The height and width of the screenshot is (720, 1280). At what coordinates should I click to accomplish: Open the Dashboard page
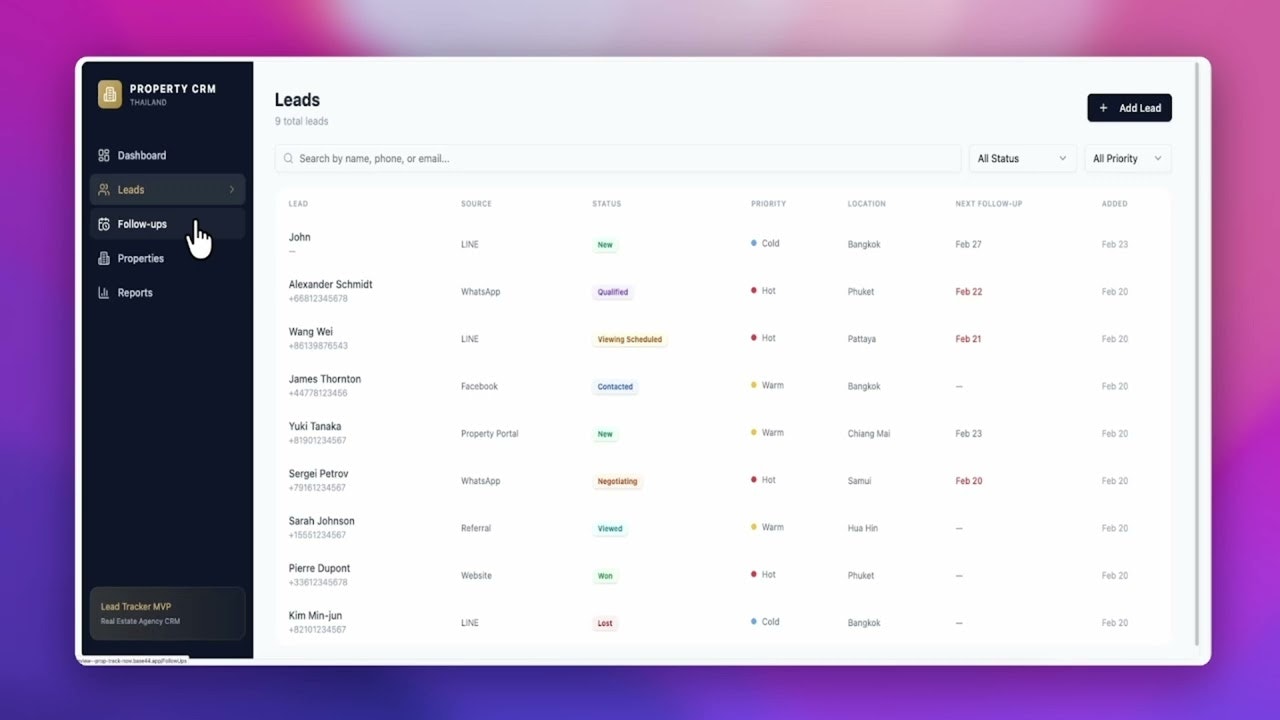click(x=167, y=155)
